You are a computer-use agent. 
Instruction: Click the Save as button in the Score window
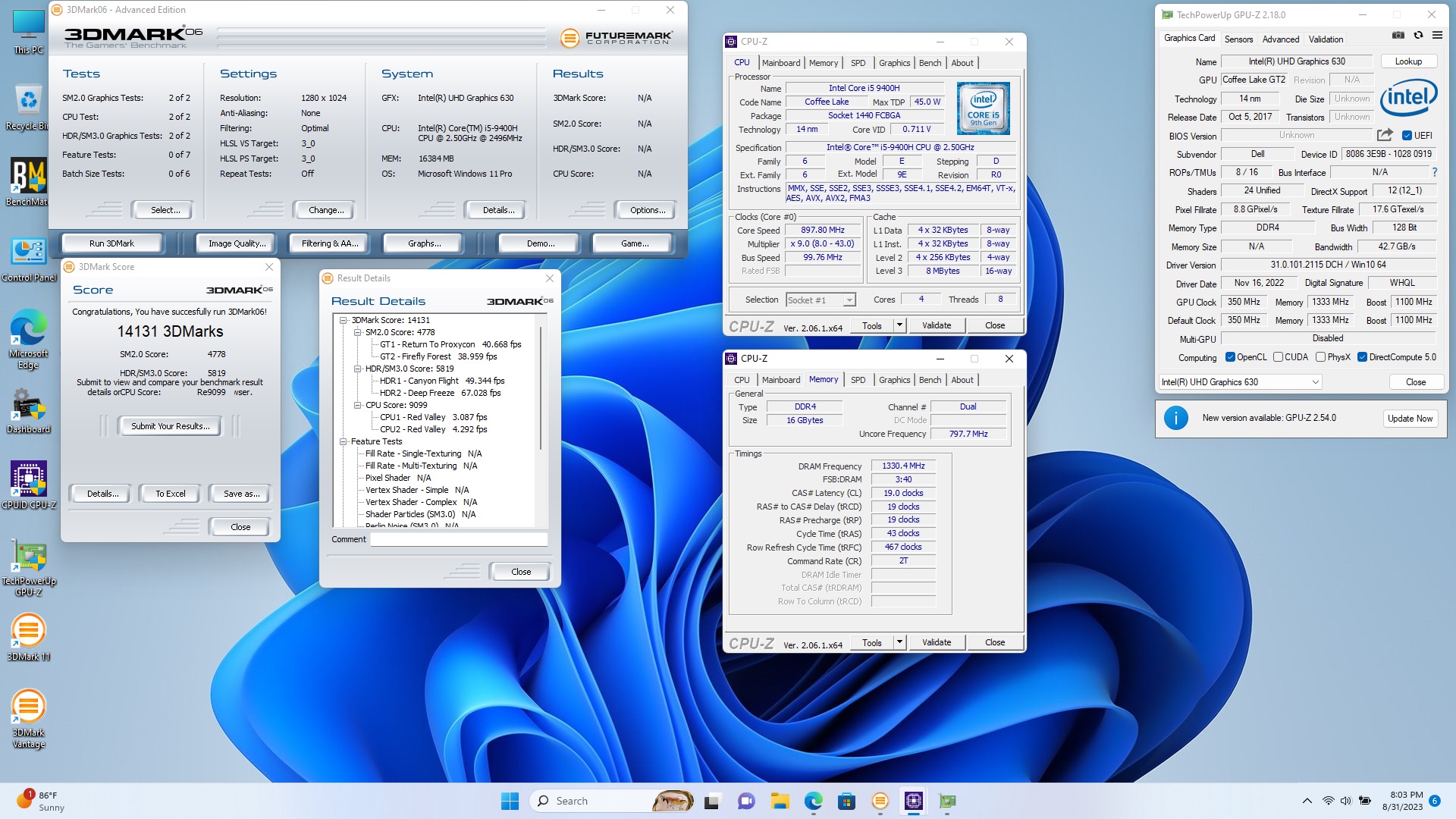click(241, 494)
